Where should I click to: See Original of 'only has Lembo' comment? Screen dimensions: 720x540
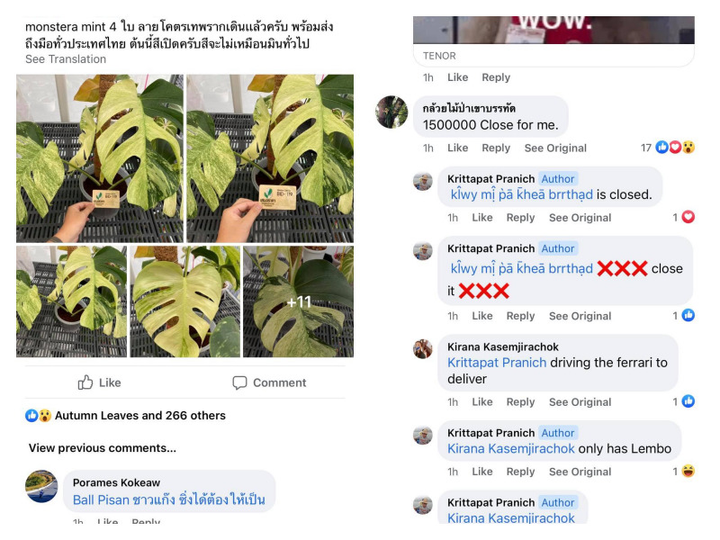pyautogui.click(x=580, y=472)
